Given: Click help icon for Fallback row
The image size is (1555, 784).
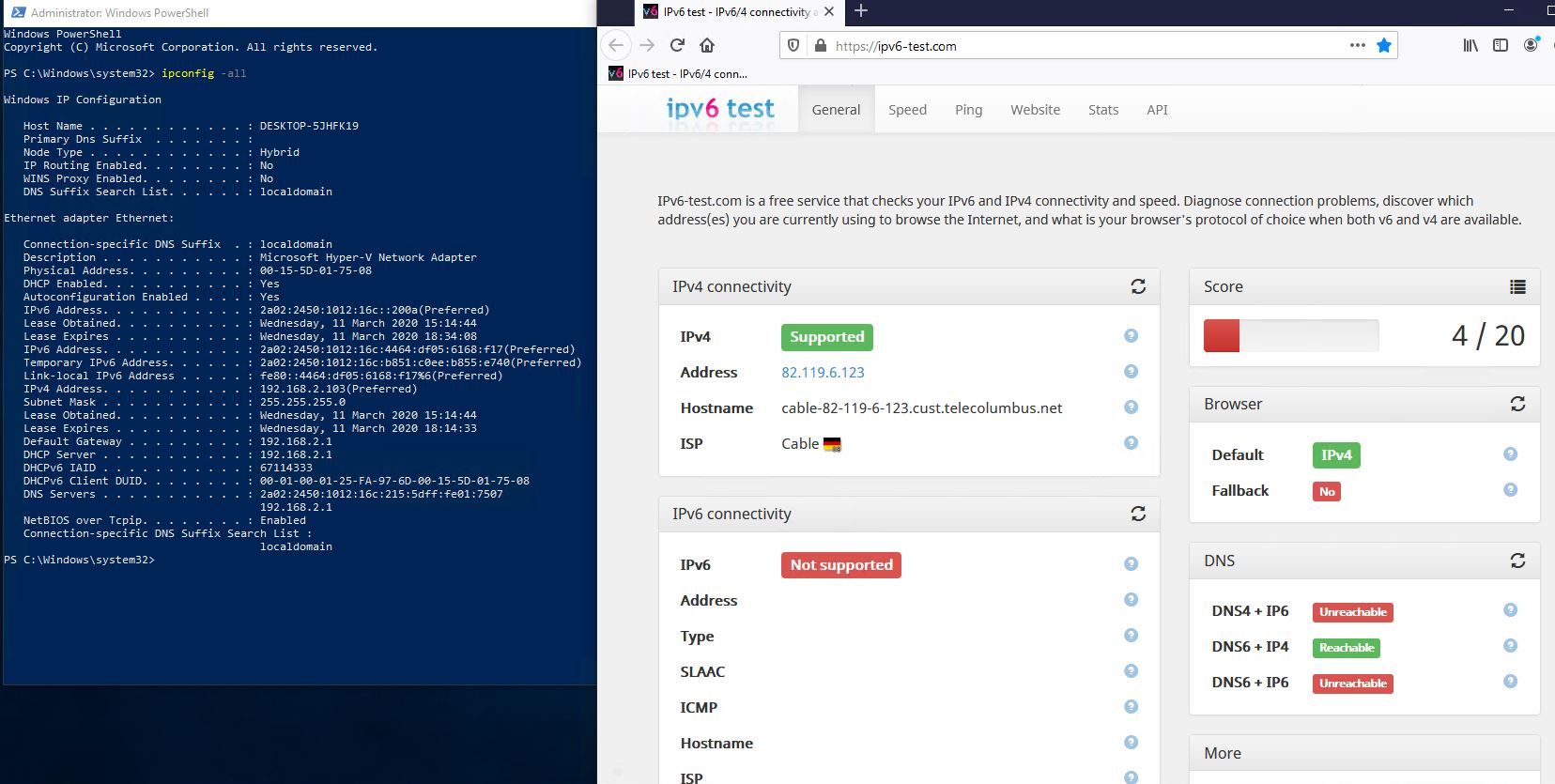Looking at the screenshot, I should coord(1510,490).
